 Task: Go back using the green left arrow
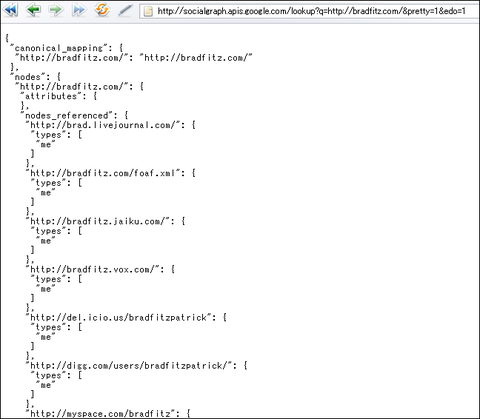[33, 10]
